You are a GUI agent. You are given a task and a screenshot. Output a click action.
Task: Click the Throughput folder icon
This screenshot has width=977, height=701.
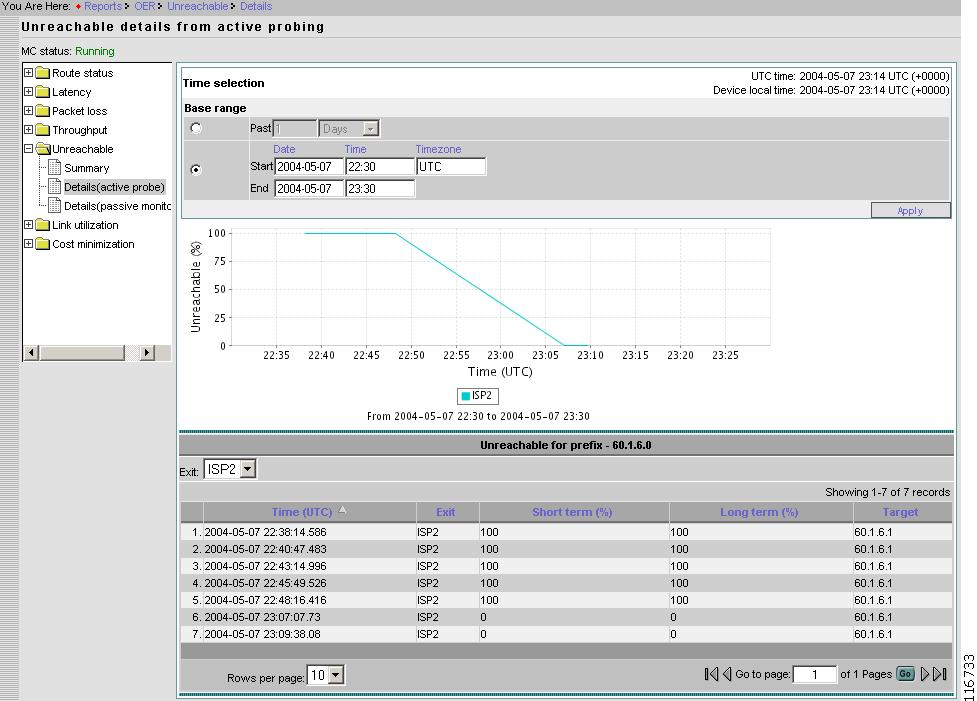(43, 130)
